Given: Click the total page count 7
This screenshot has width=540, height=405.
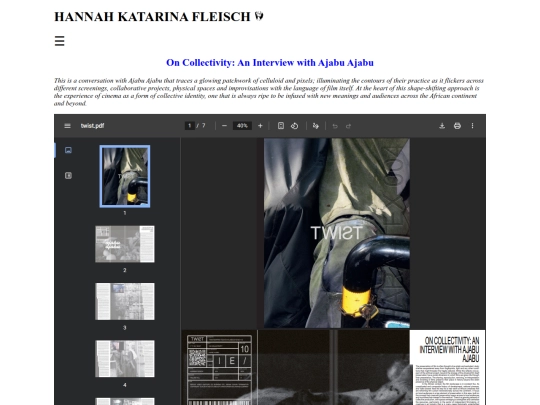Looking at the screenshot, I should click(204, 126).
